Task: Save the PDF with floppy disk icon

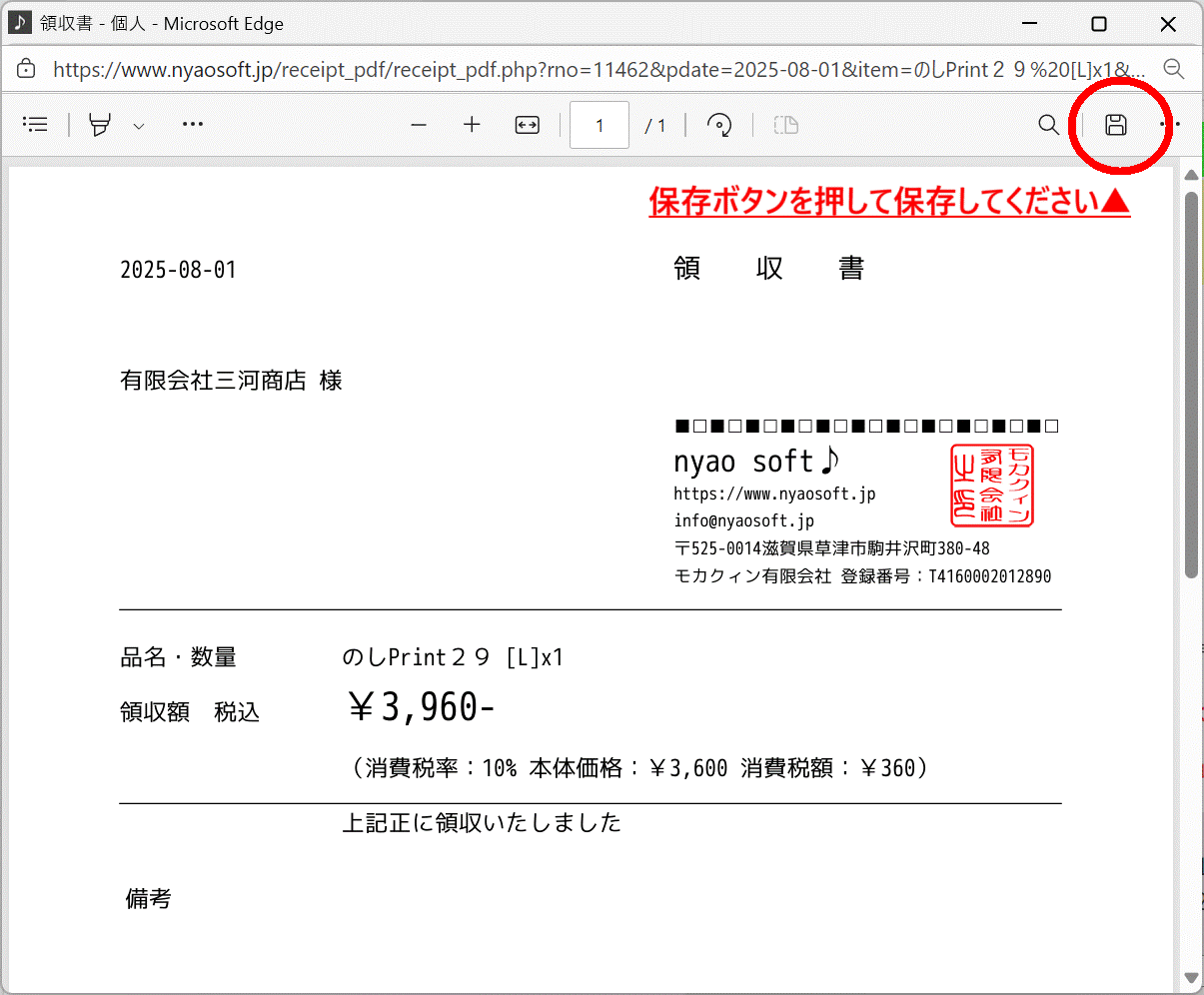Action: coord(1116,125)
